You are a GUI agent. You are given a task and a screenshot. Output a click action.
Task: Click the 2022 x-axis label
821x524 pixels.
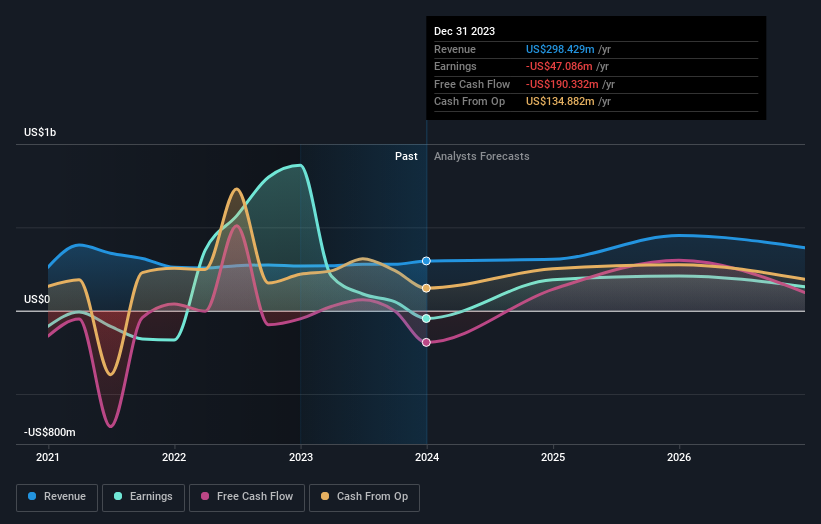coord(174,457)
